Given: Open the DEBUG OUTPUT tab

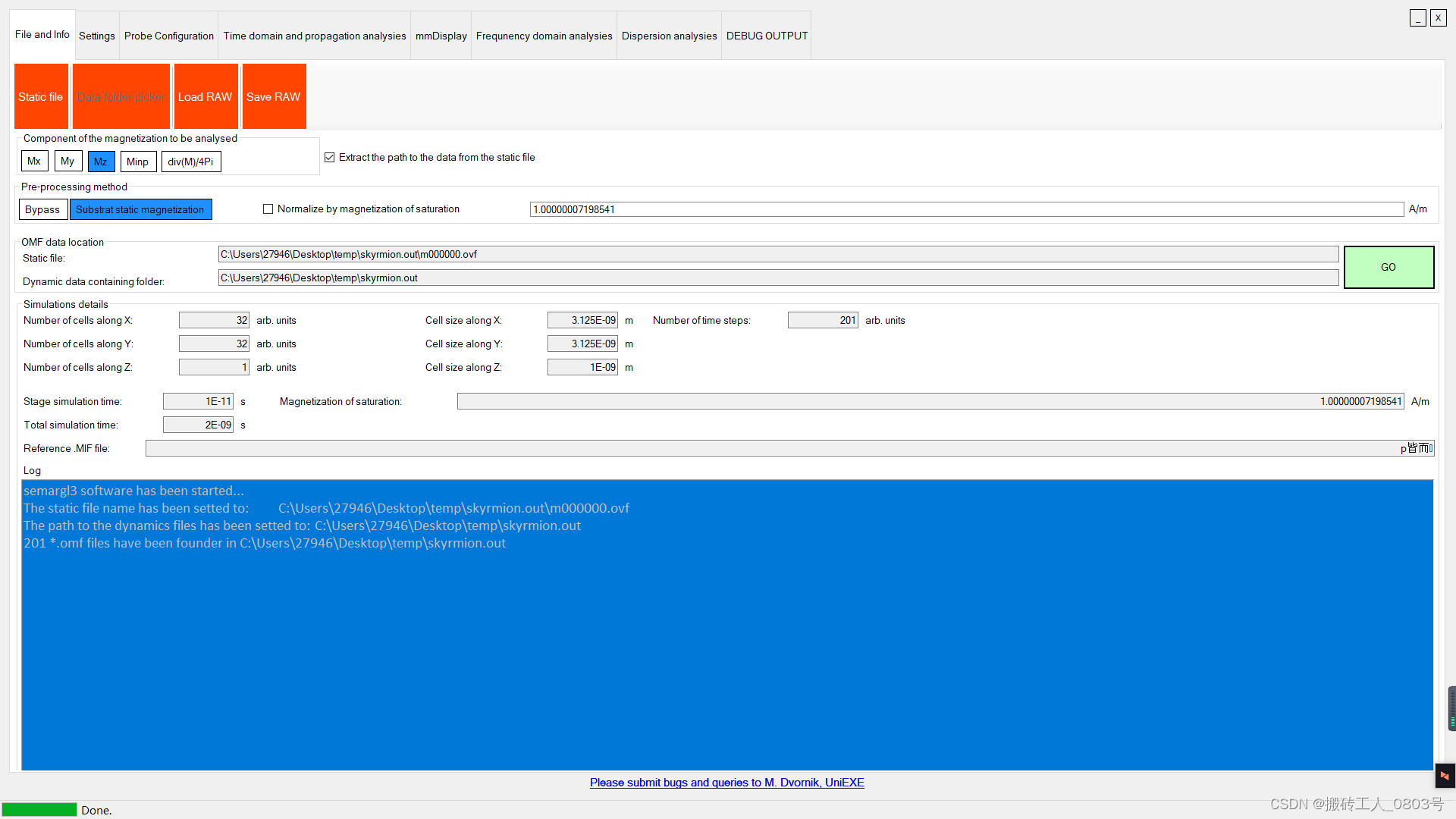Looking at the screenshot, I should 767,36.
